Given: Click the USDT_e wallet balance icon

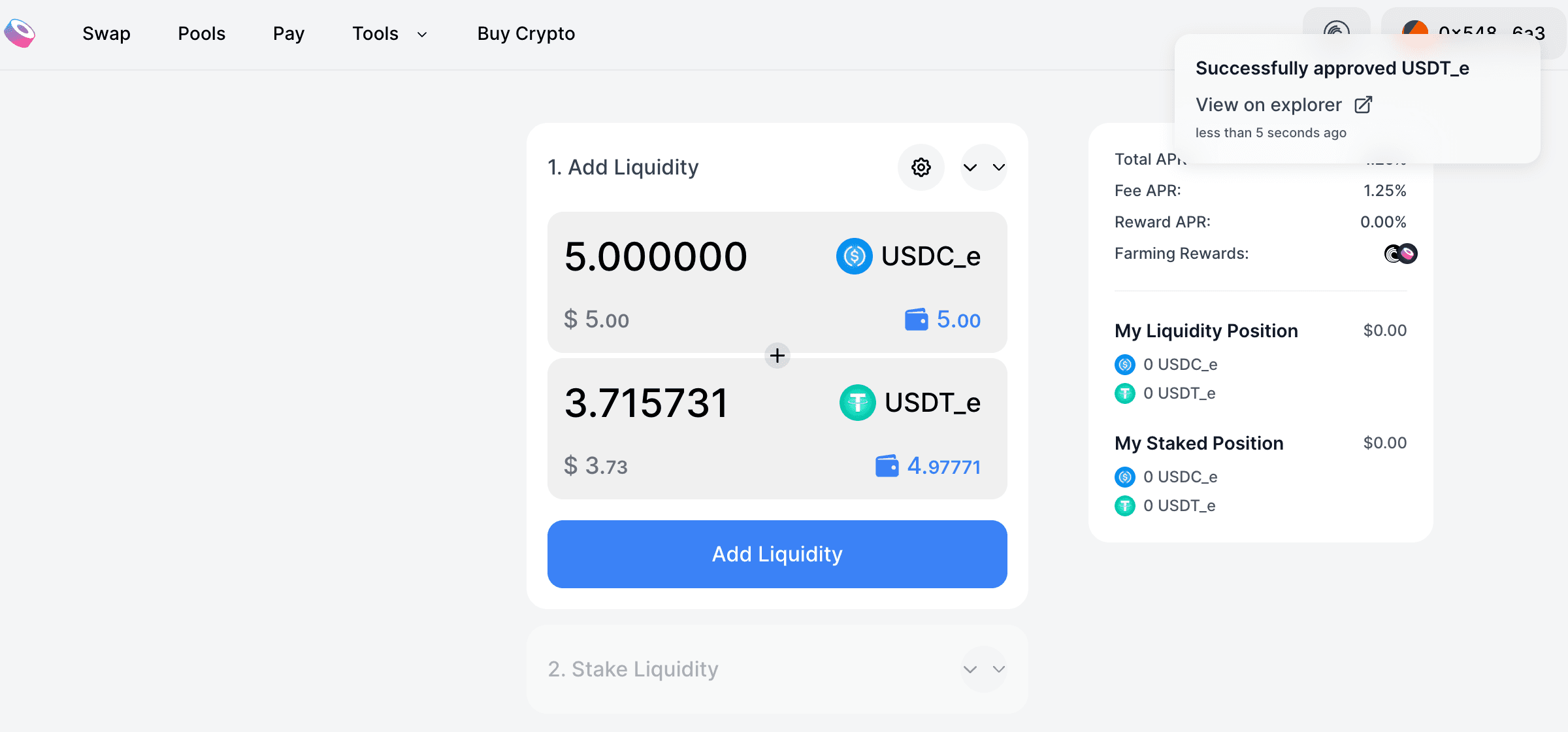Looking at the screenshot, I should [x=887, y=466].
